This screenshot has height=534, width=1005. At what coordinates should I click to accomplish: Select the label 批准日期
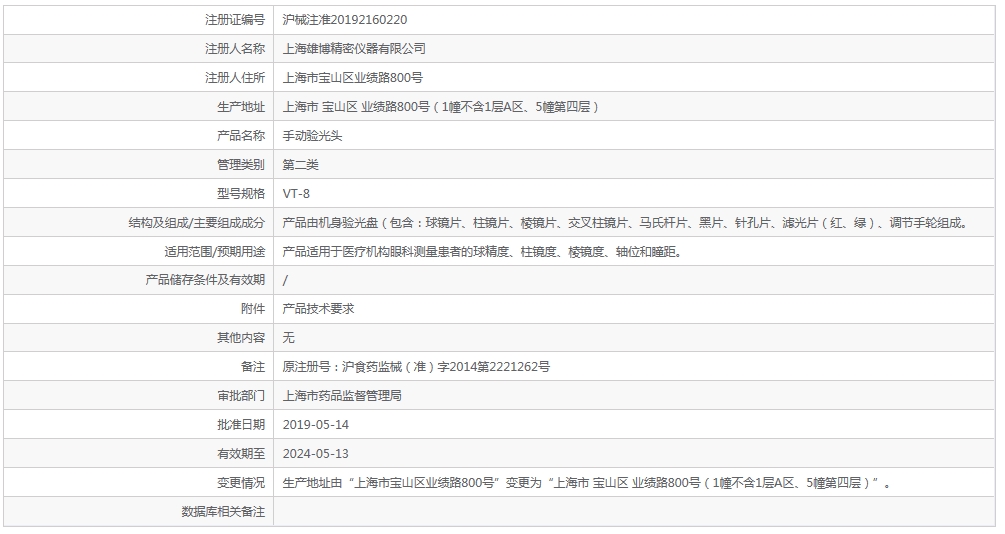241,424
